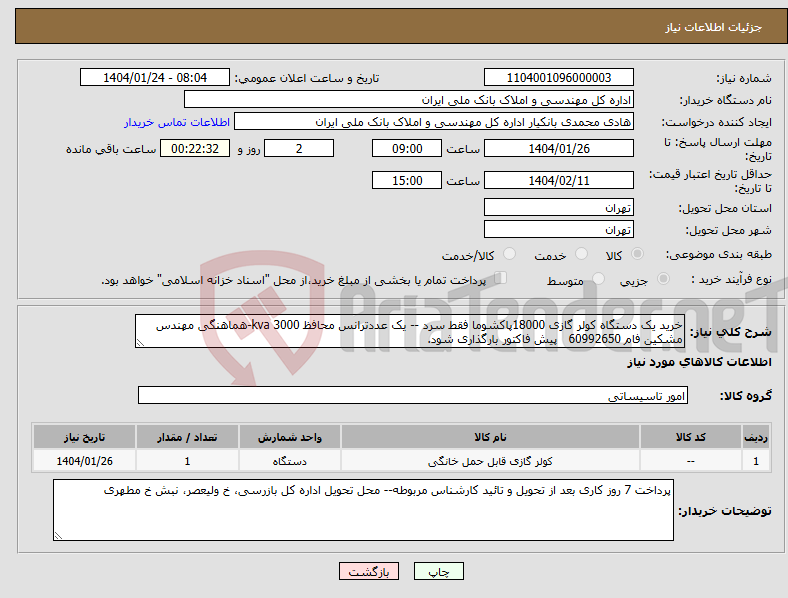Click the کد کالا column header
This screenshot has height=598, width=788.
tap(691, 437)
